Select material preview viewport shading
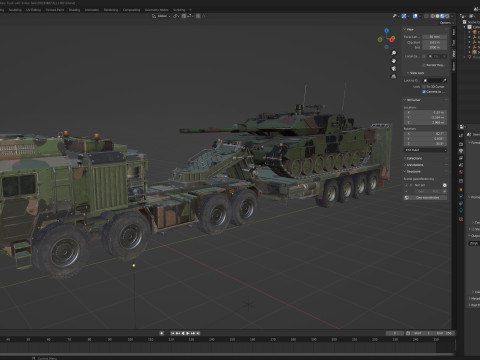The image size is (480, 360). point(442,16)
